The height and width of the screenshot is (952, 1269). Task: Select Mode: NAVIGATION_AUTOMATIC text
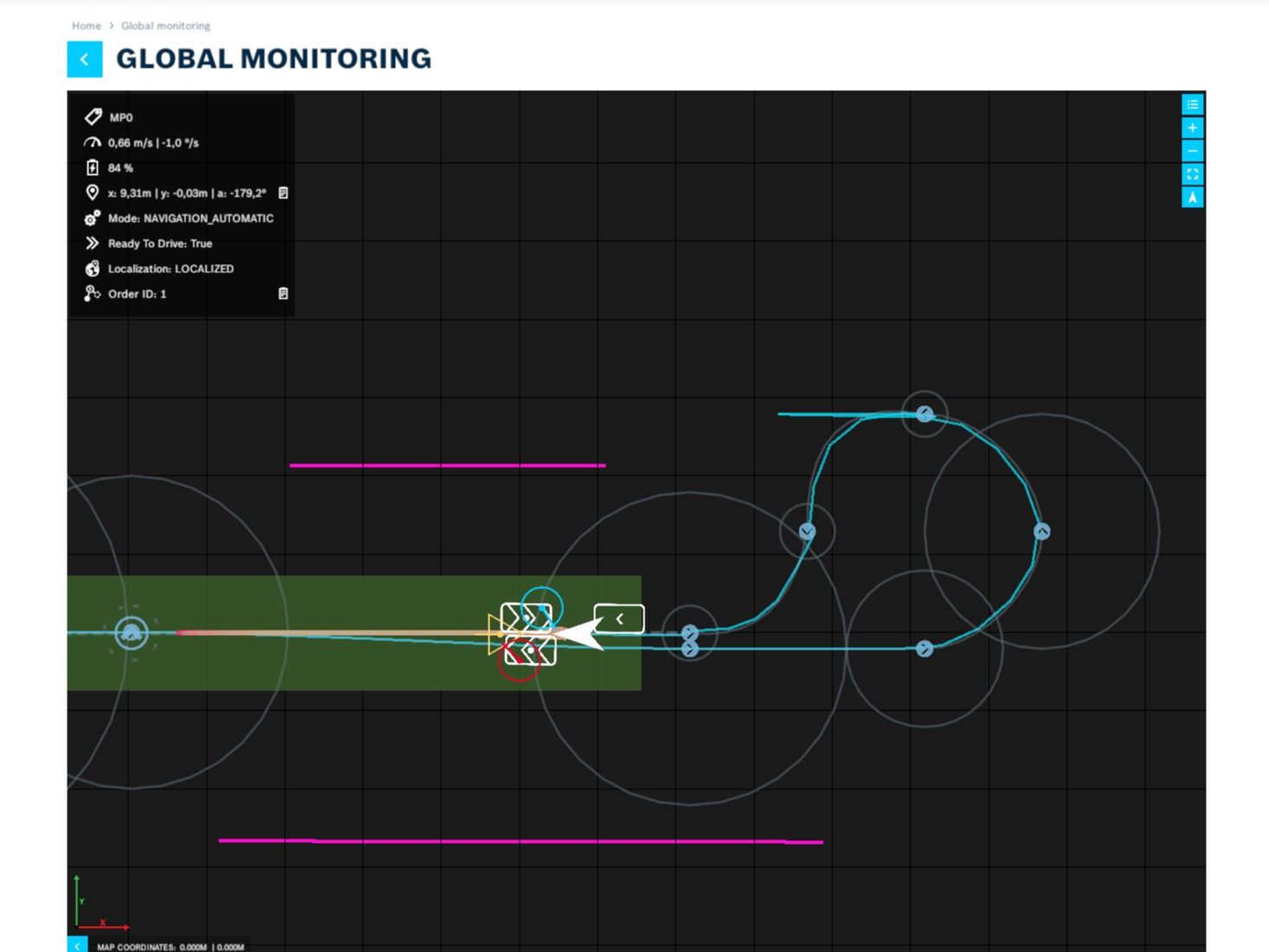191,217
